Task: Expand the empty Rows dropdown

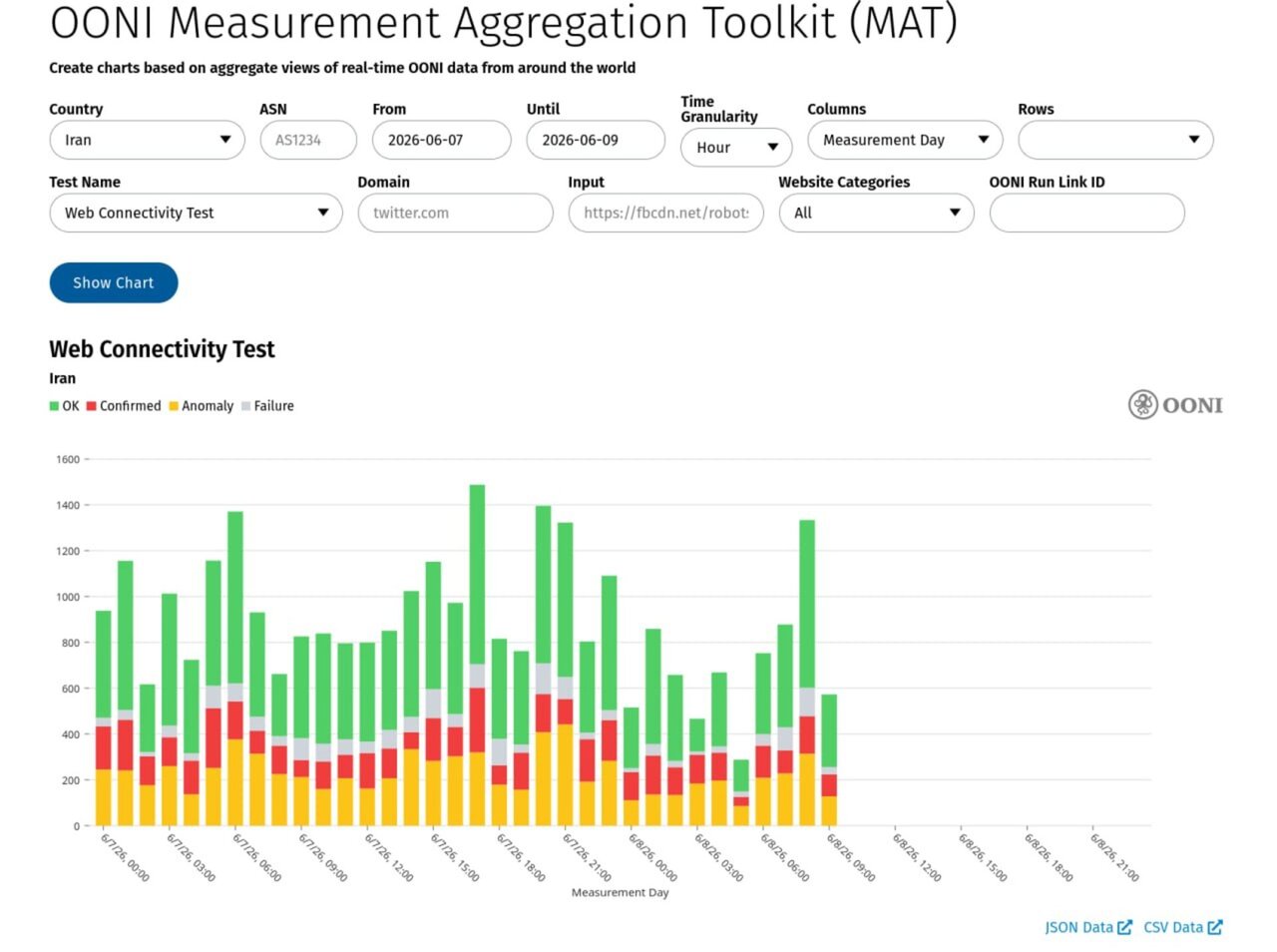Action: tap(1115, 140)
